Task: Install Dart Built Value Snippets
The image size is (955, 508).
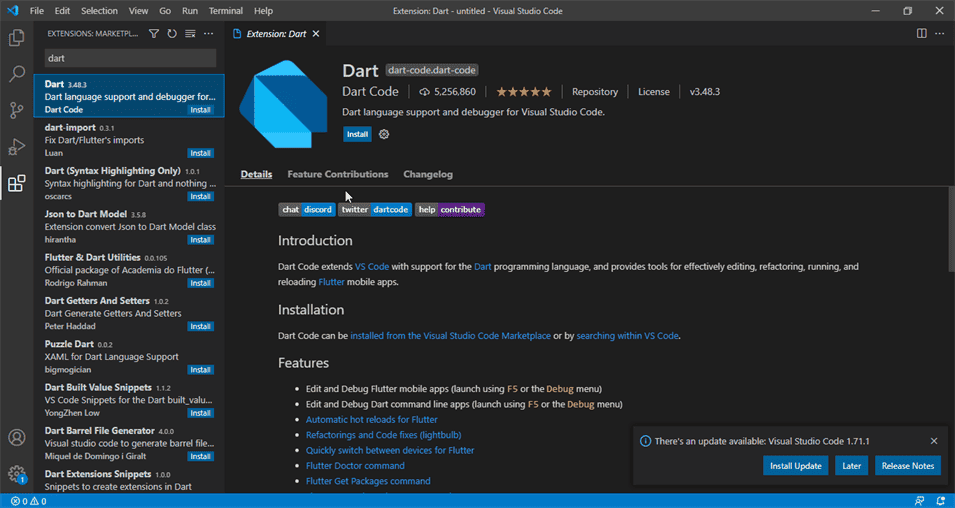Action: tap(200, 413)
